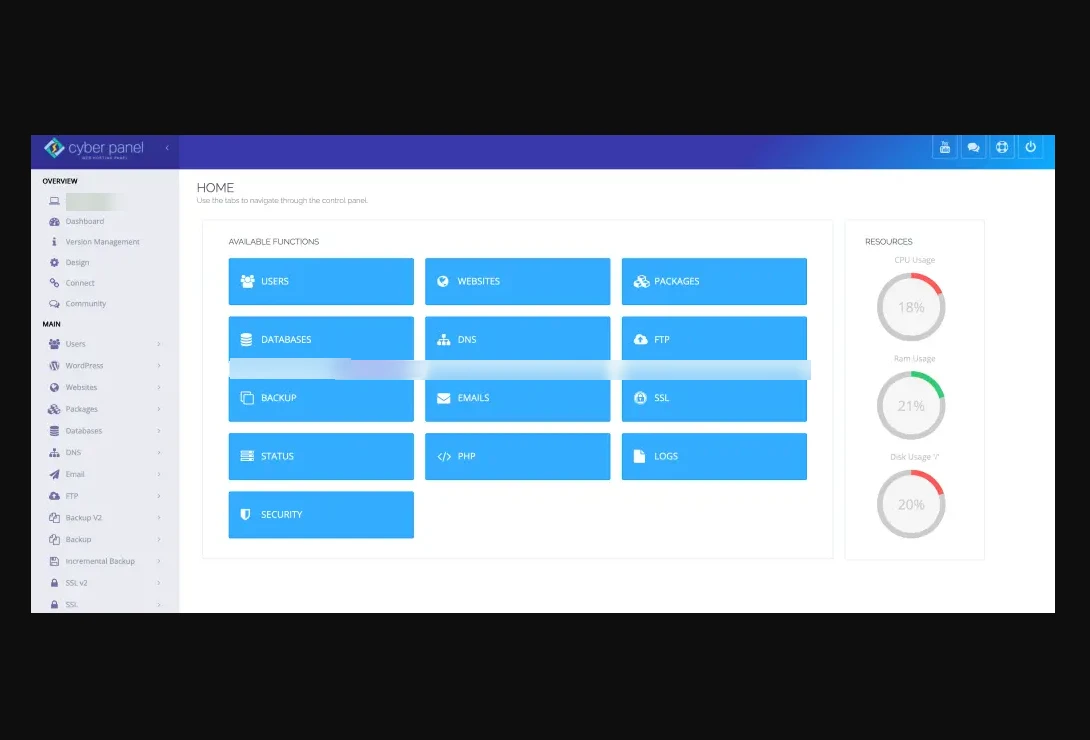Open the help lifebuoy icon
Image resolution: width=1090 pixels, height=740 pixels.
pos(1002,147)
